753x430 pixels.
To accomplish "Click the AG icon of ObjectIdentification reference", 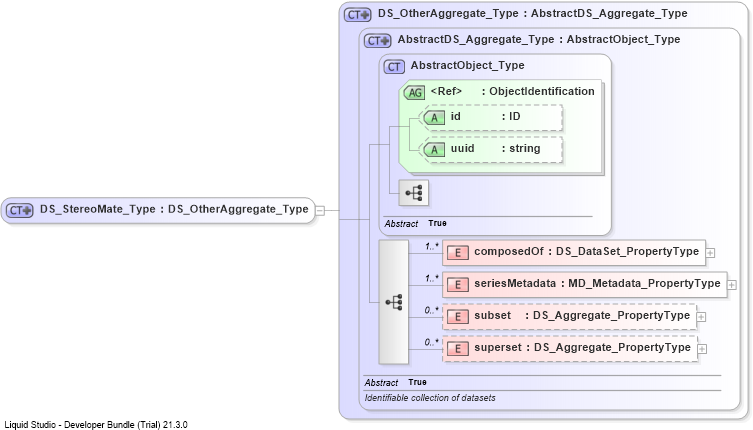I will coord(414,92).
